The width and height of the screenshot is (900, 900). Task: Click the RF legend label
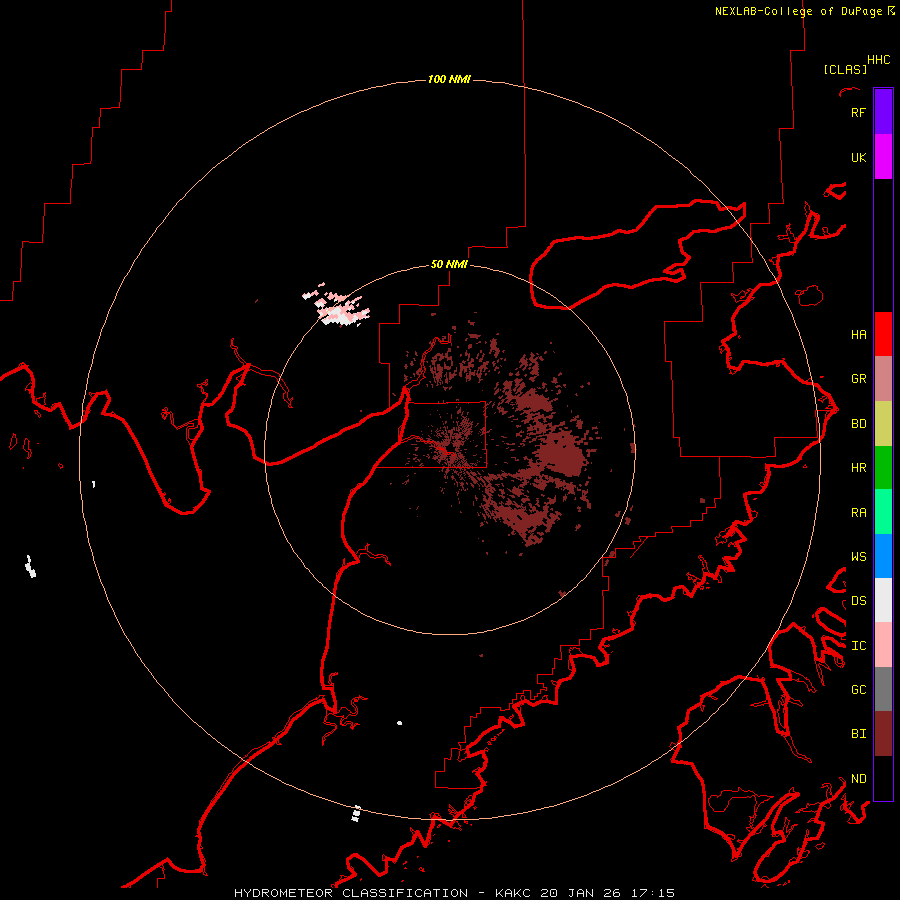click(x=858, y=112)
